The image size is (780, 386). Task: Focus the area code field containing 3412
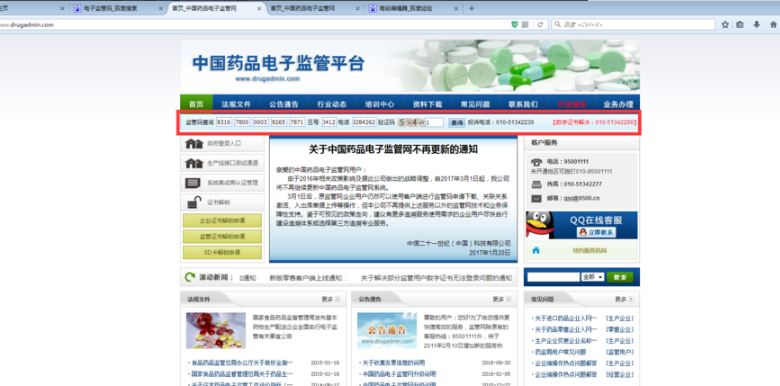[x=329, y=122]
